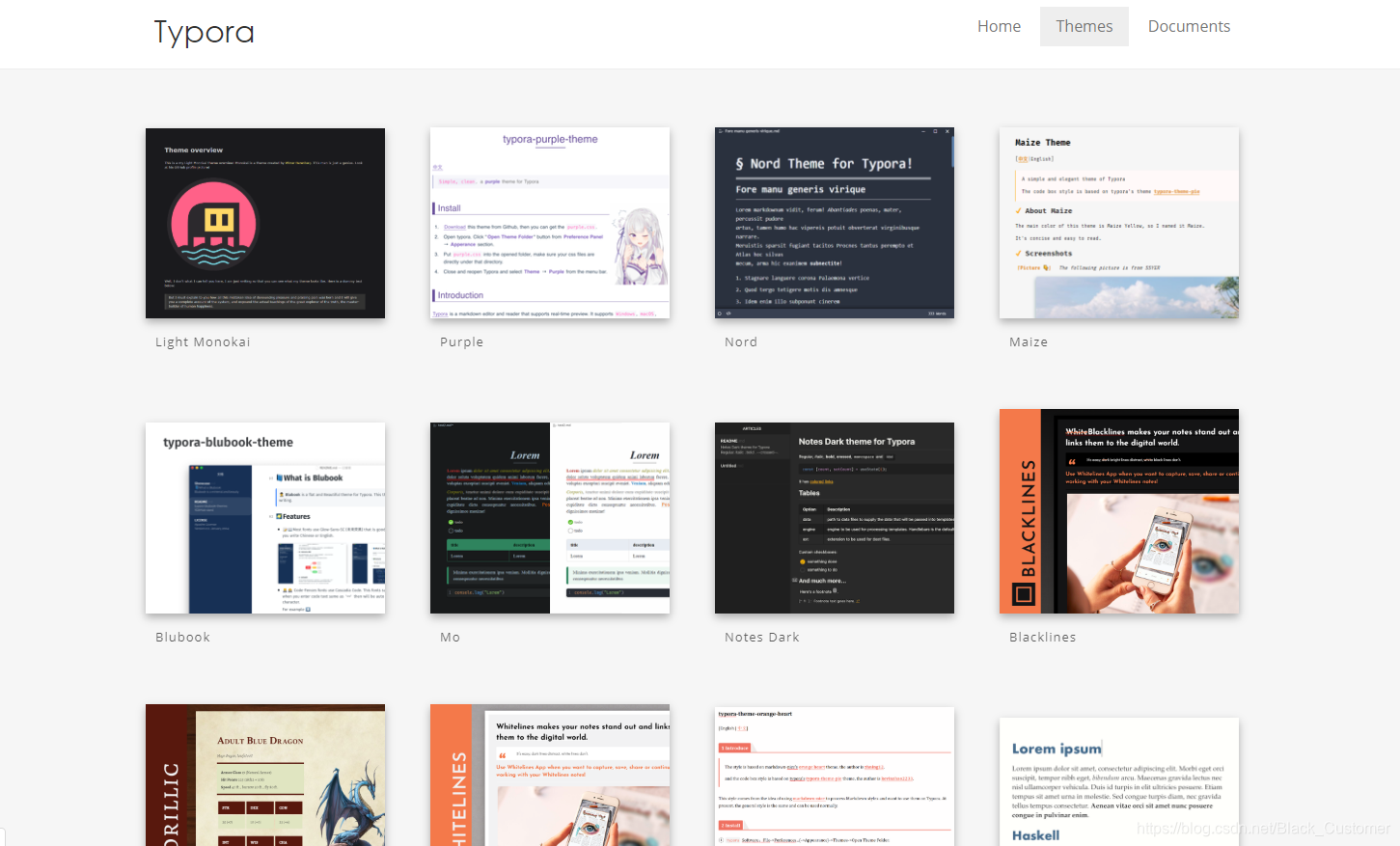Open the Mo theme thumbnail
The width and height of the screenshot is (1400, 846).
[550, 518]
